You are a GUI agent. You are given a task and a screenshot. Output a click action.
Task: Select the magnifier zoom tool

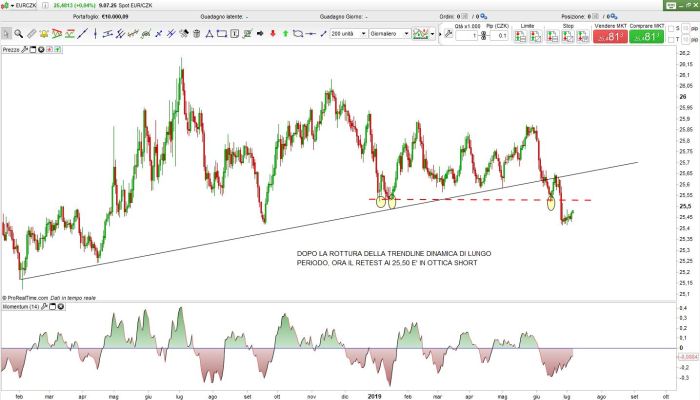[20, 34]
